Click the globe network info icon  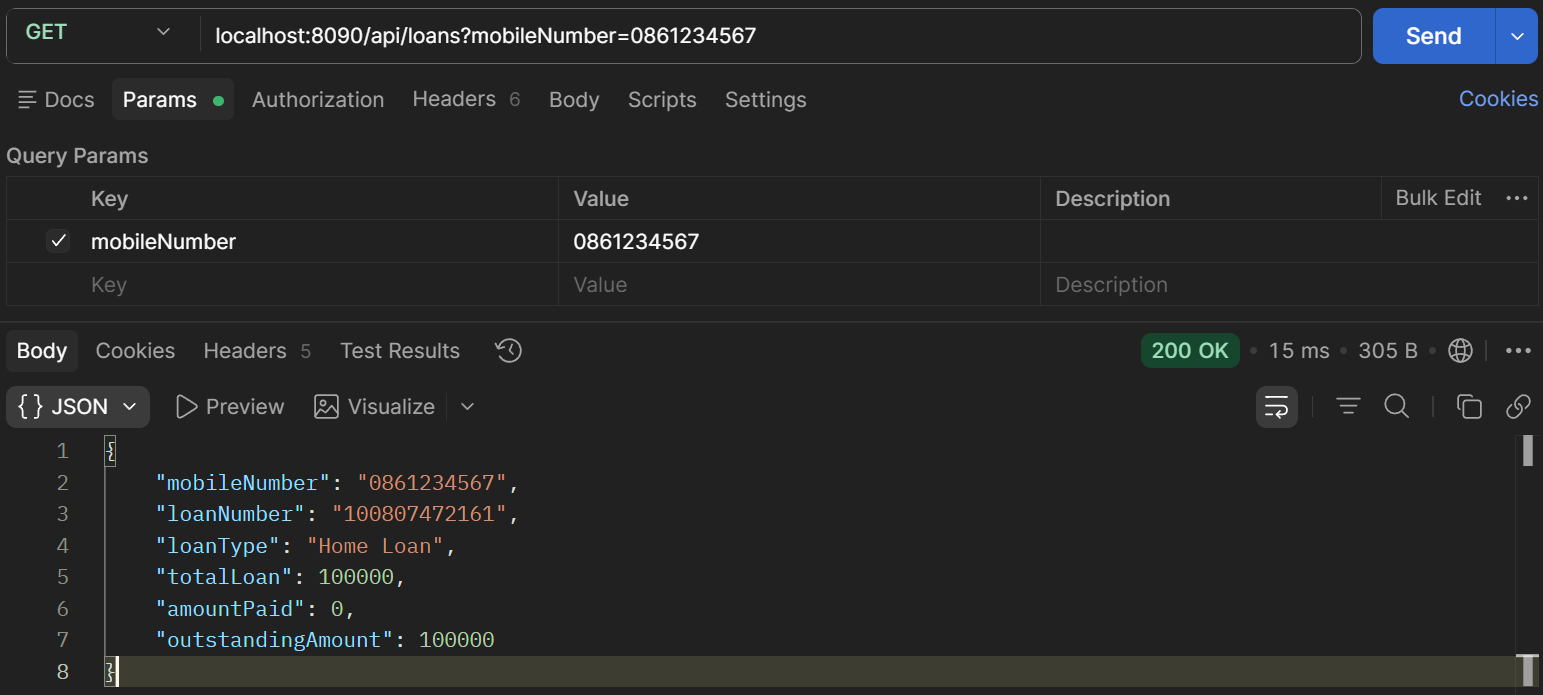(x=1460, y=351)
